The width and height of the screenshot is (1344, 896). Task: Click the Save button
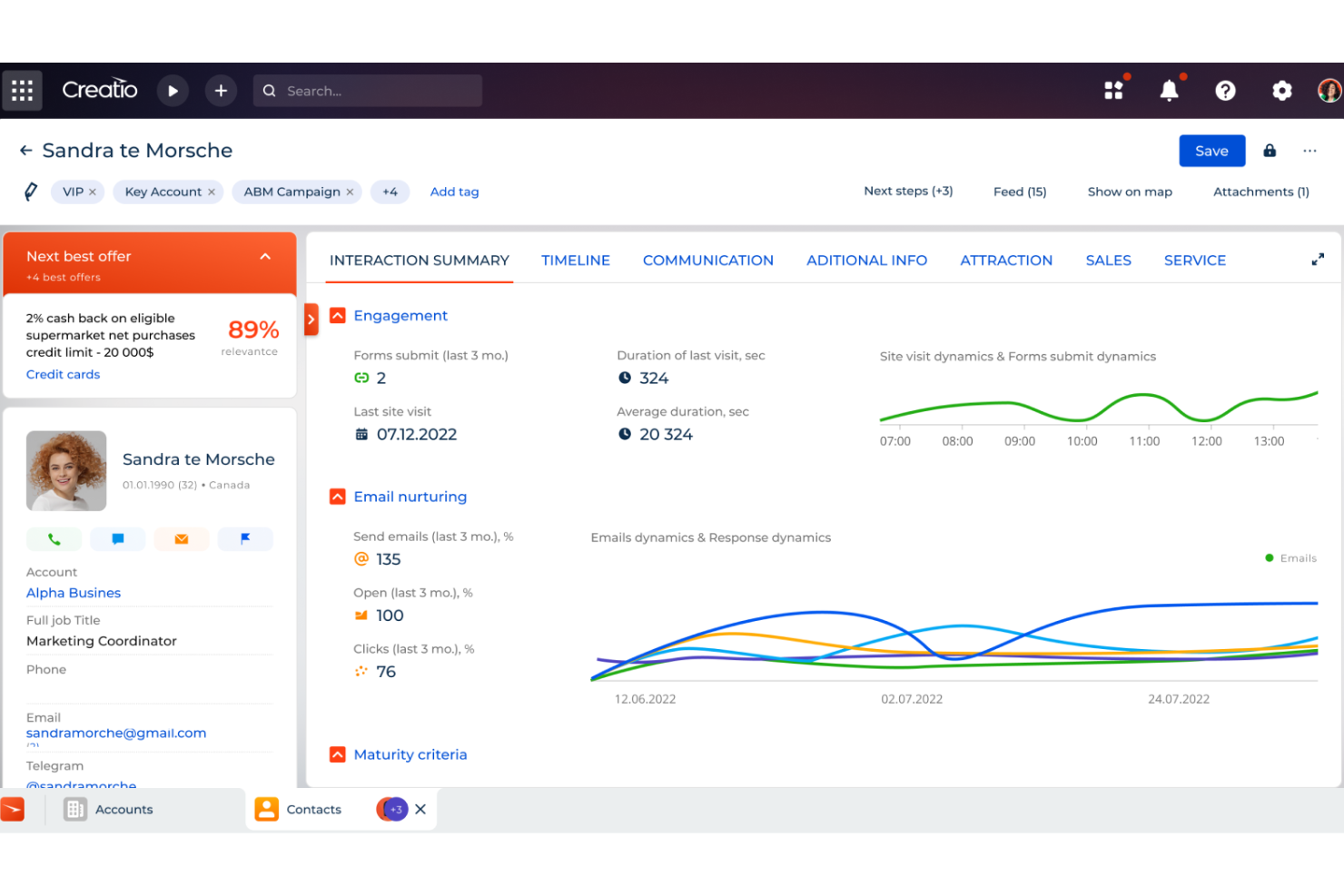pyautogui.click(x=1211, y=151)
